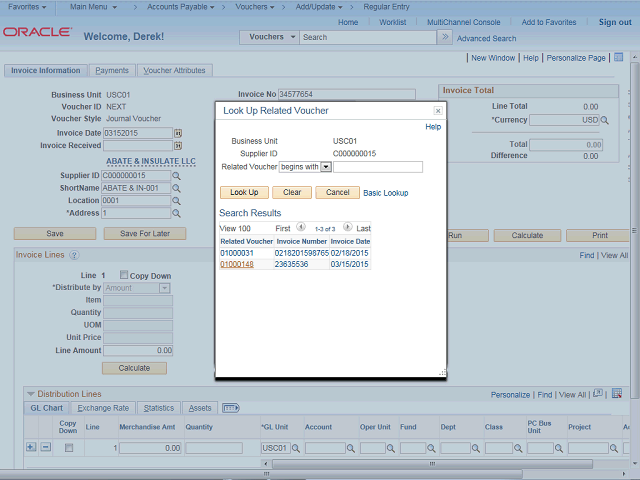Image resolution: width=640 pixels, height=480 pixels.
Task: Click Distribution Lines zoom grid icon
Action: coord(598,393)
